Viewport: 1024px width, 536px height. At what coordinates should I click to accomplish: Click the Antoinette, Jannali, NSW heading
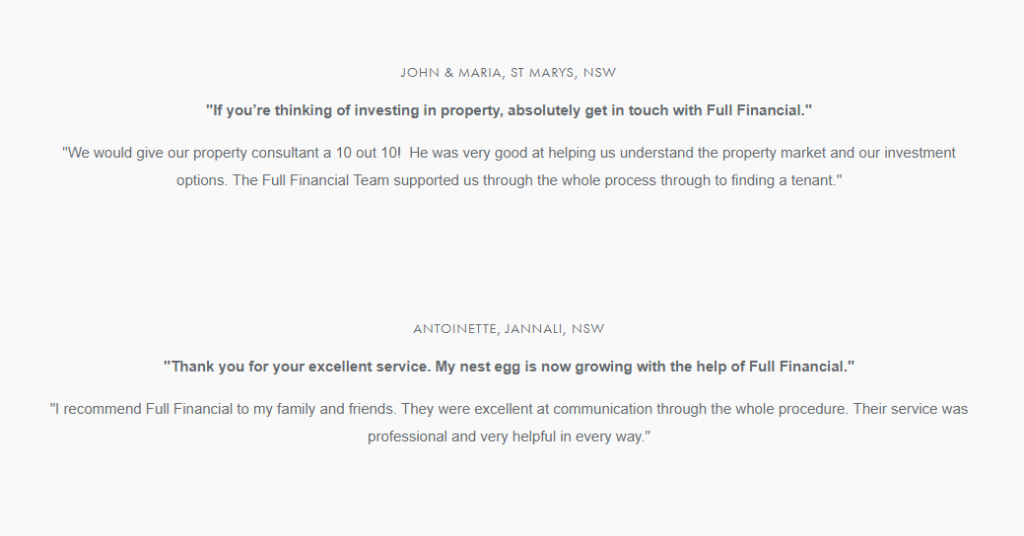508,328
